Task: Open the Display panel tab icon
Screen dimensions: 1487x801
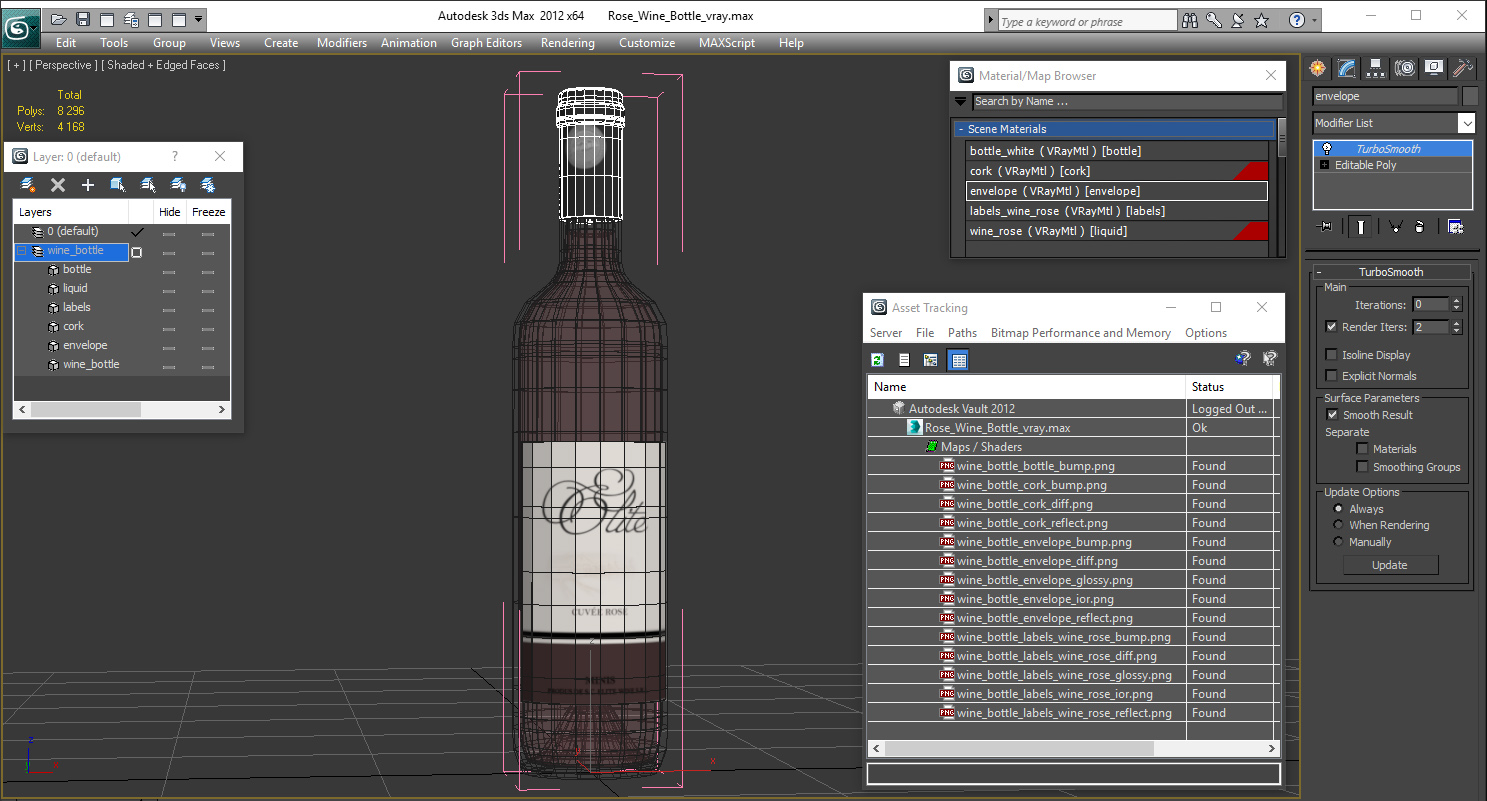Action: tap(1434, 68)
